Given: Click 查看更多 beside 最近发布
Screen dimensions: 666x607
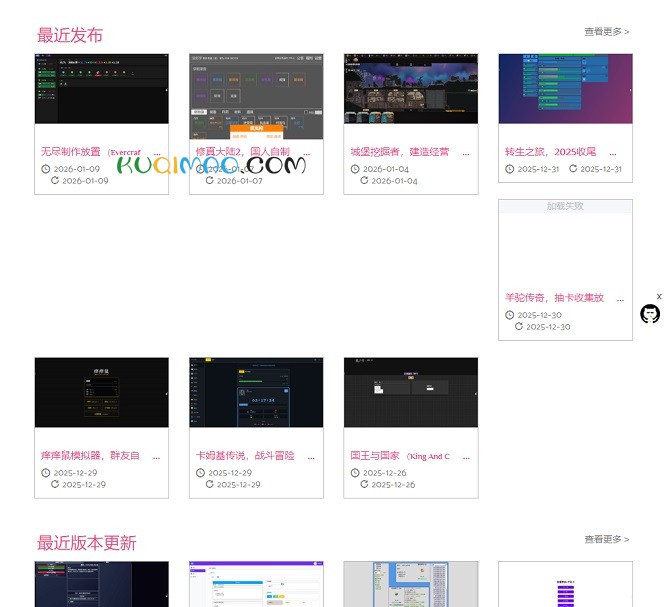Looking at the screenshot, I should 607,31.
